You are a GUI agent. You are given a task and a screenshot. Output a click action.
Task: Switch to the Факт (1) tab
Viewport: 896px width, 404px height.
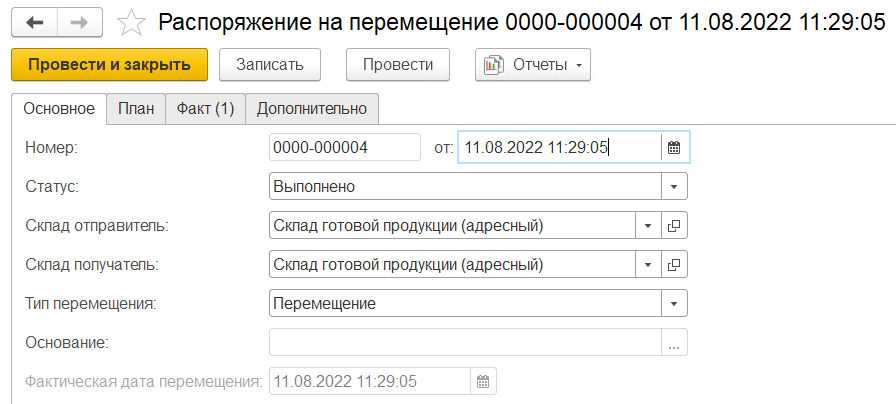point(205,109)
